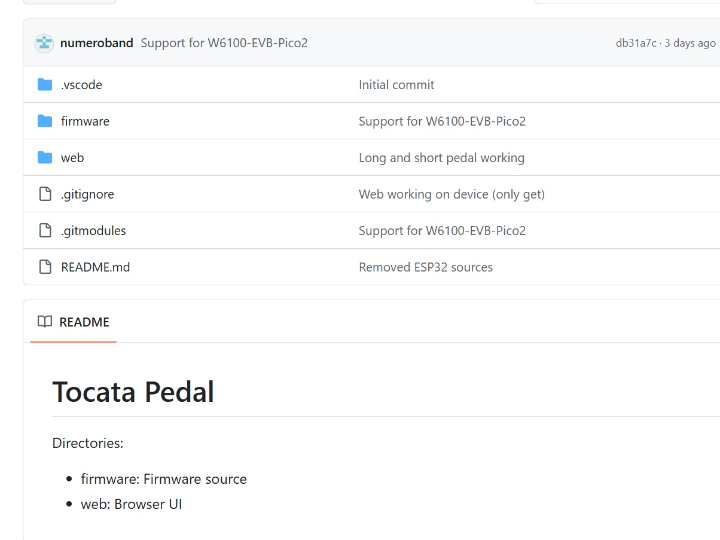
Task: Open the numeroband author profile link
Action: [97, 43]
